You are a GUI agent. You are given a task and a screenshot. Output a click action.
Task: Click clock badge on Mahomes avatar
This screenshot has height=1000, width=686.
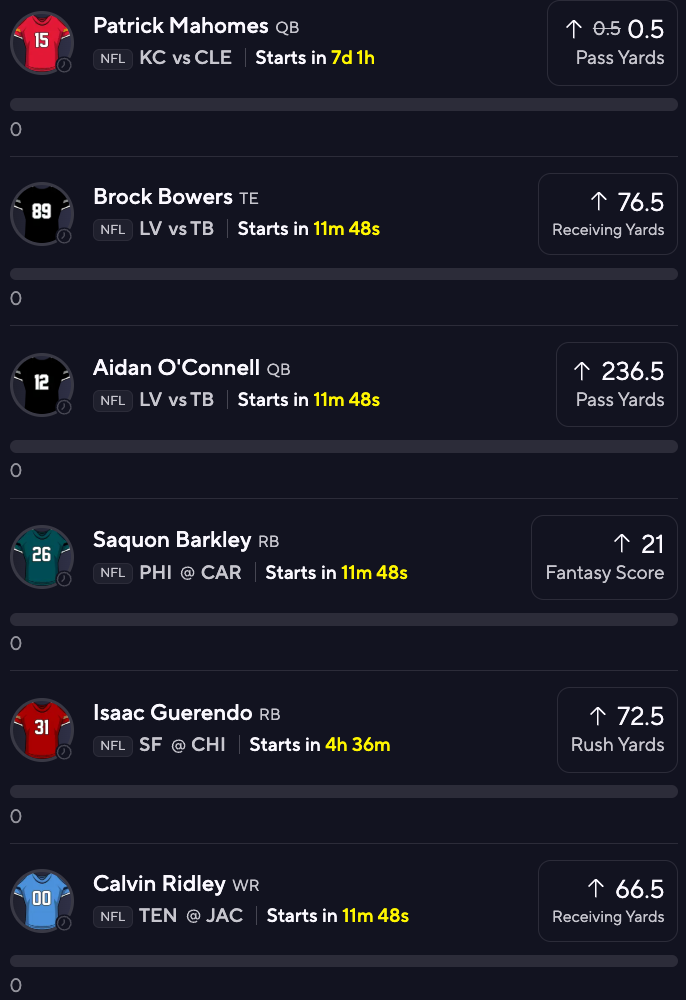click(x=64, y=65)
